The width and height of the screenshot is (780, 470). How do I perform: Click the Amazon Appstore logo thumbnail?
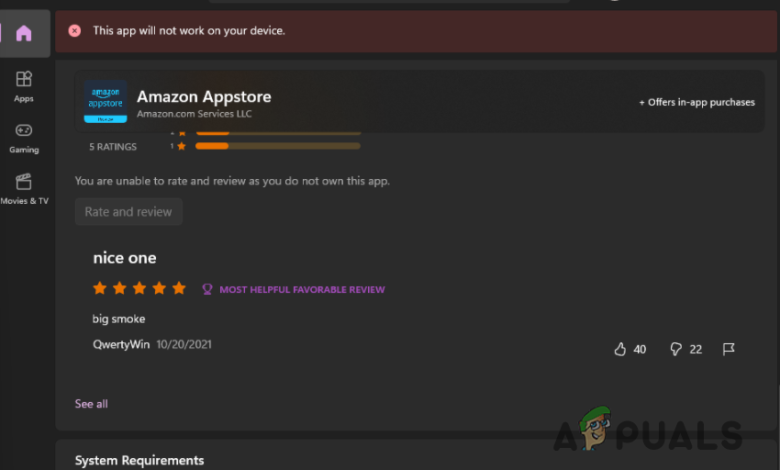[x=105, y=102]
